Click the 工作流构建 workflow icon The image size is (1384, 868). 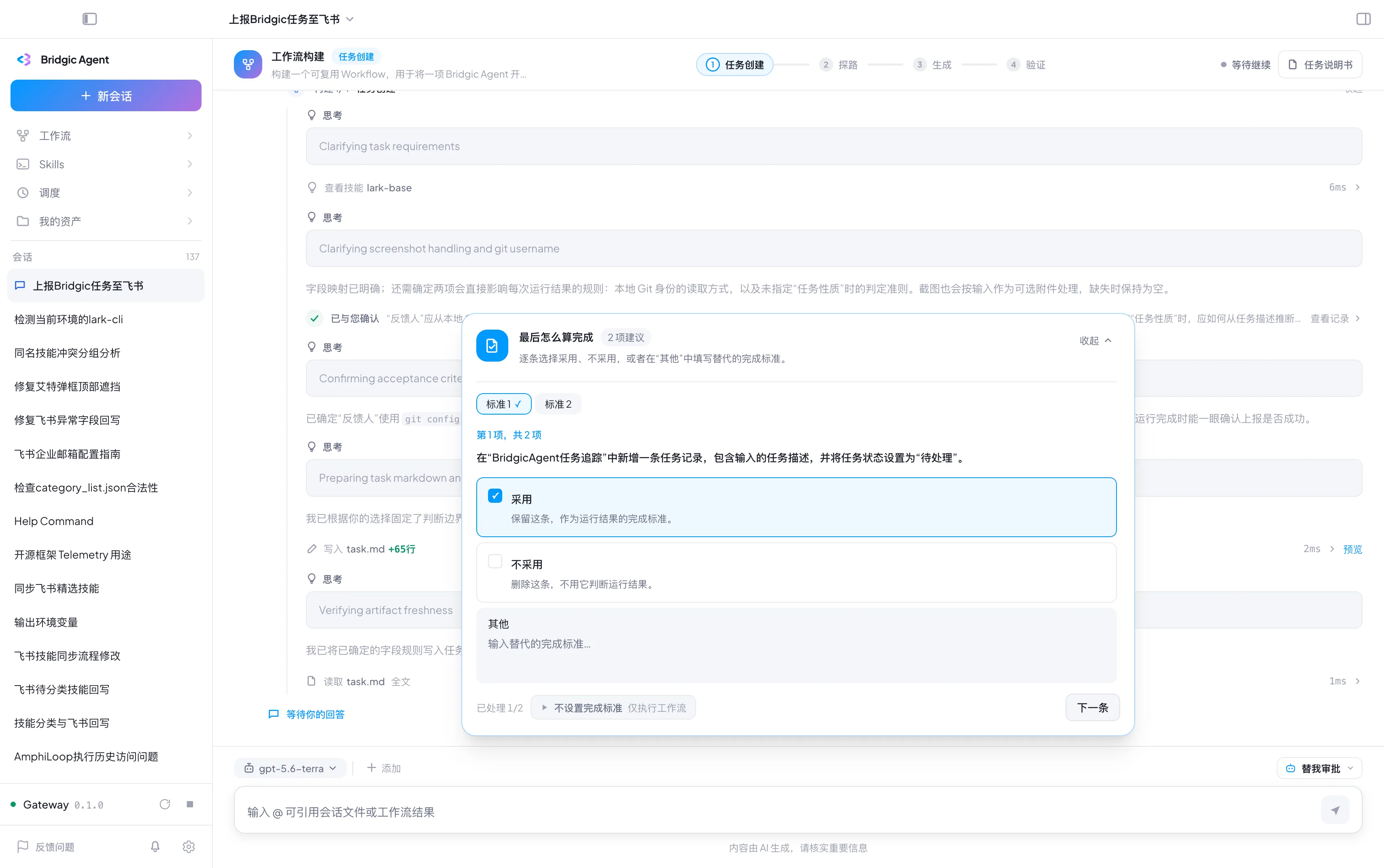(248, 64)
